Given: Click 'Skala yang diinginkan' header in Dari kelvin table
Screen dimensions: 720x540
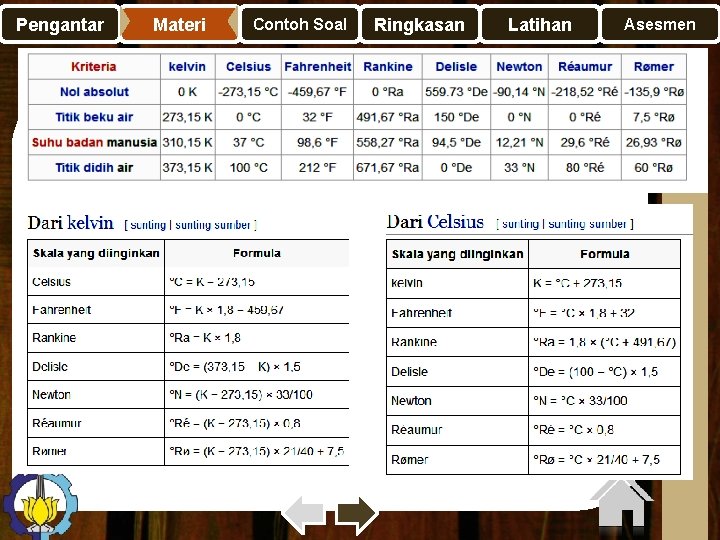Looking at the screenshot, I should (x=96, y=253).
